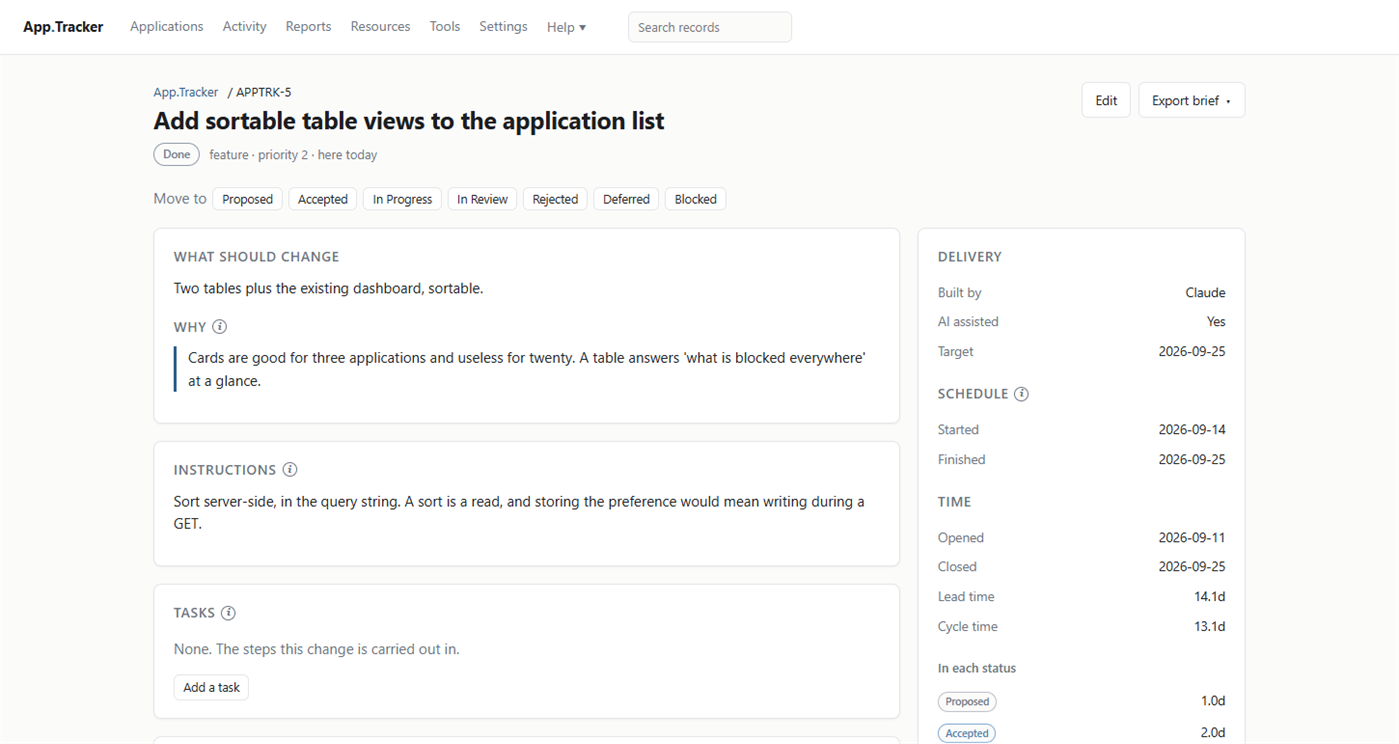Click the Cycle time value 13.1d
The image size is (1399, 744).
click(1210, 627)
